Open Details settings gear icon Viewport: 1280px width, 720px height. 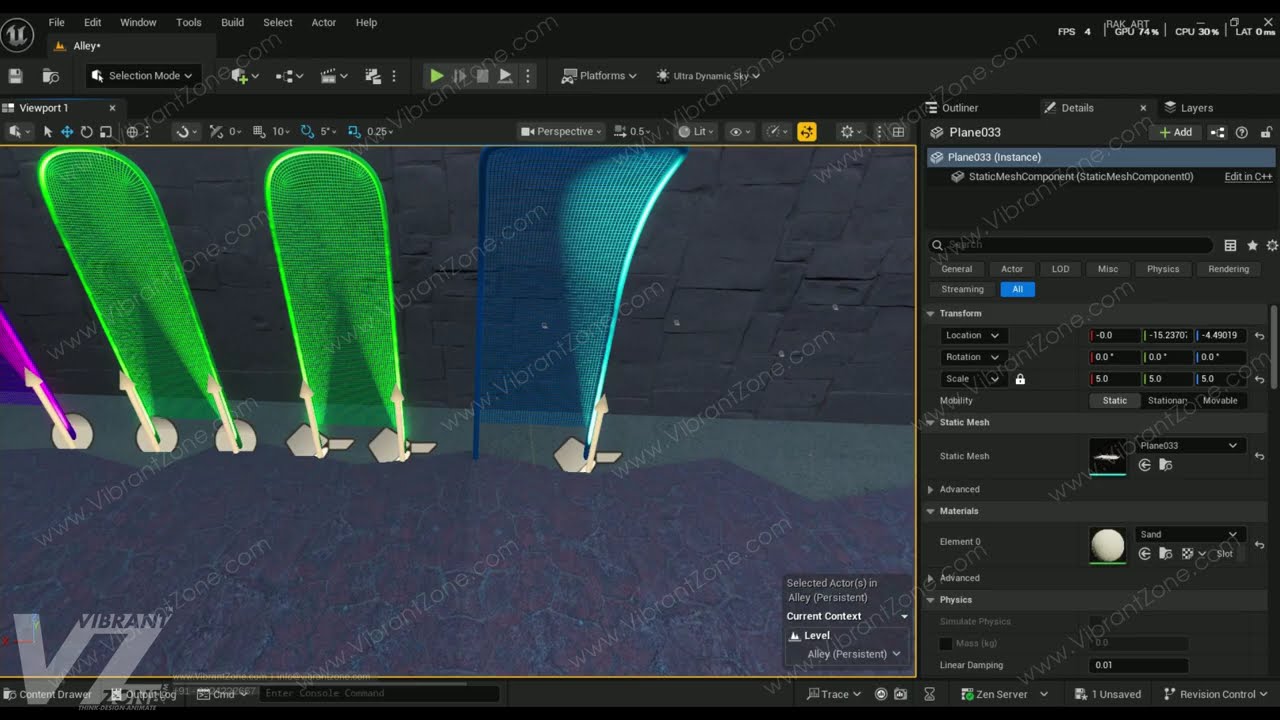click(1272, 245)
